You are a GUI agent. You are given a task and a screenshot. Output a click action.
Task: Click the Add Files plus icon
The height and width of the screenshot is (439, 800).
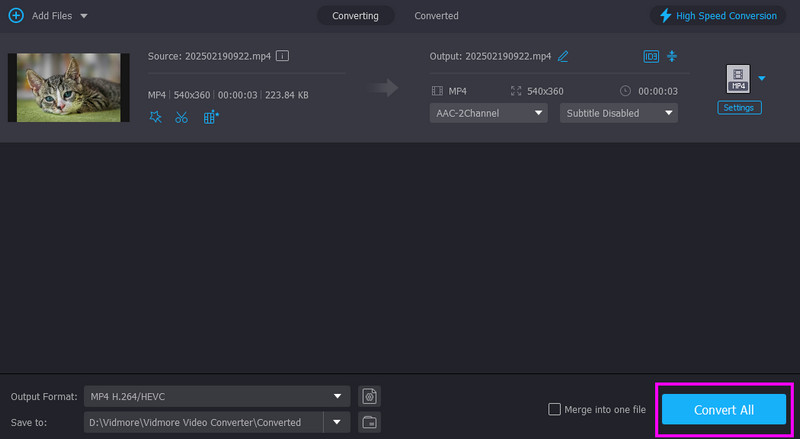(16, 16)
